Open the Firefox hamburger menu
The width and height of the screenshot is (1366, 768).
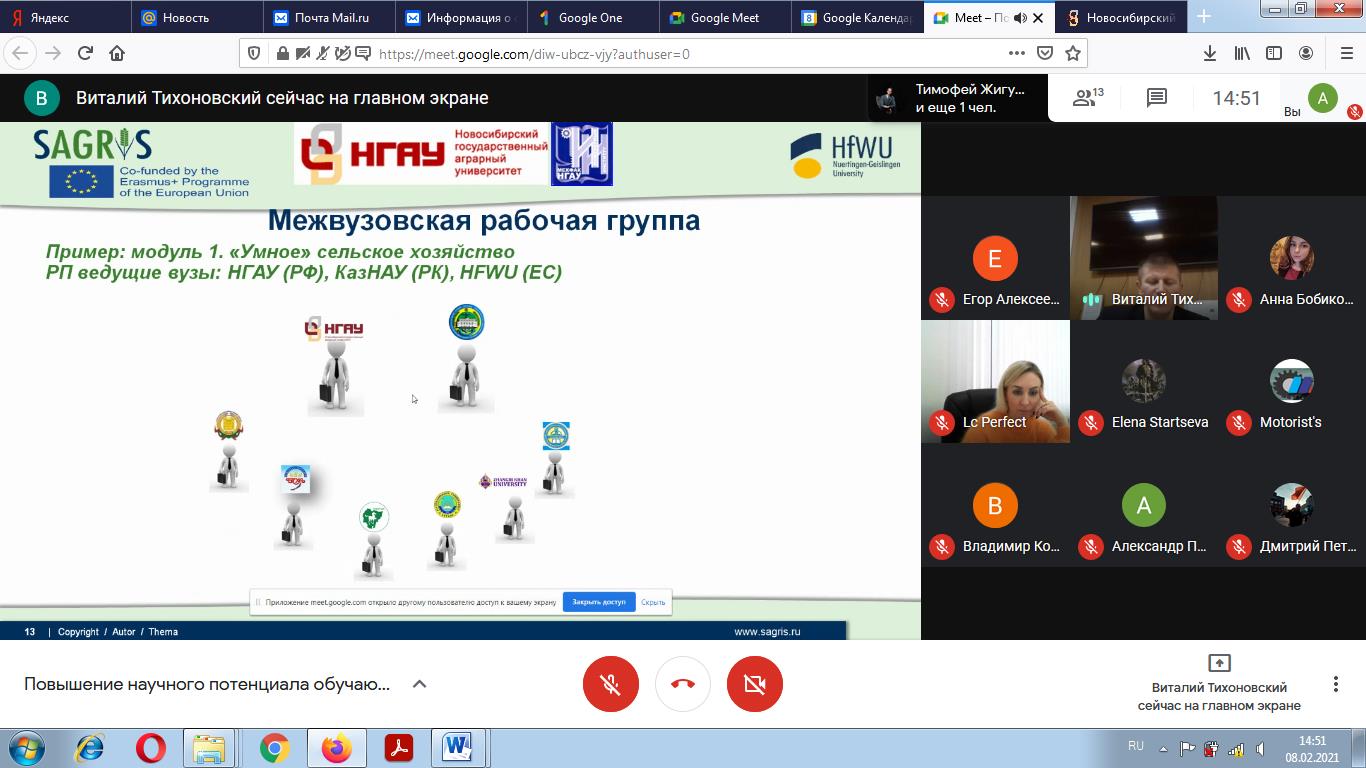[x=1346, y=53]
